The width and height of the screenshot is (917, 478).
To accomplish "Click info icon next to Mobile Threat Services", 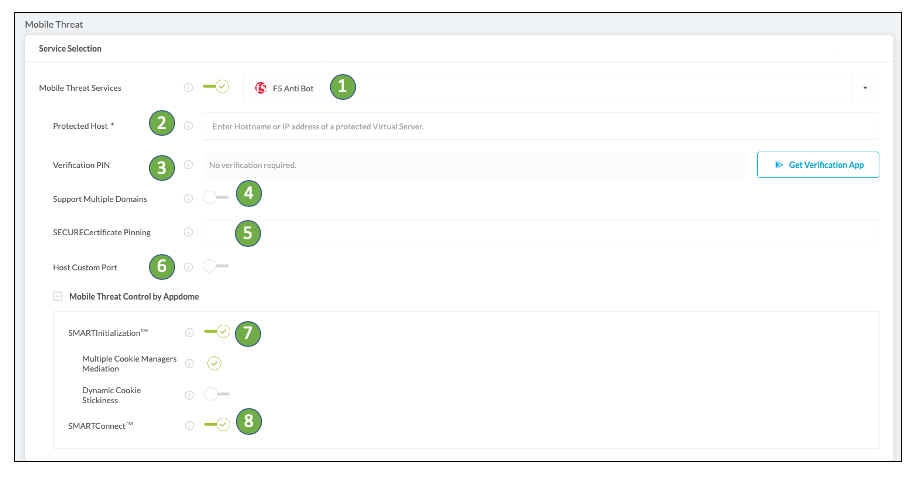I will [x=188, y=88].
